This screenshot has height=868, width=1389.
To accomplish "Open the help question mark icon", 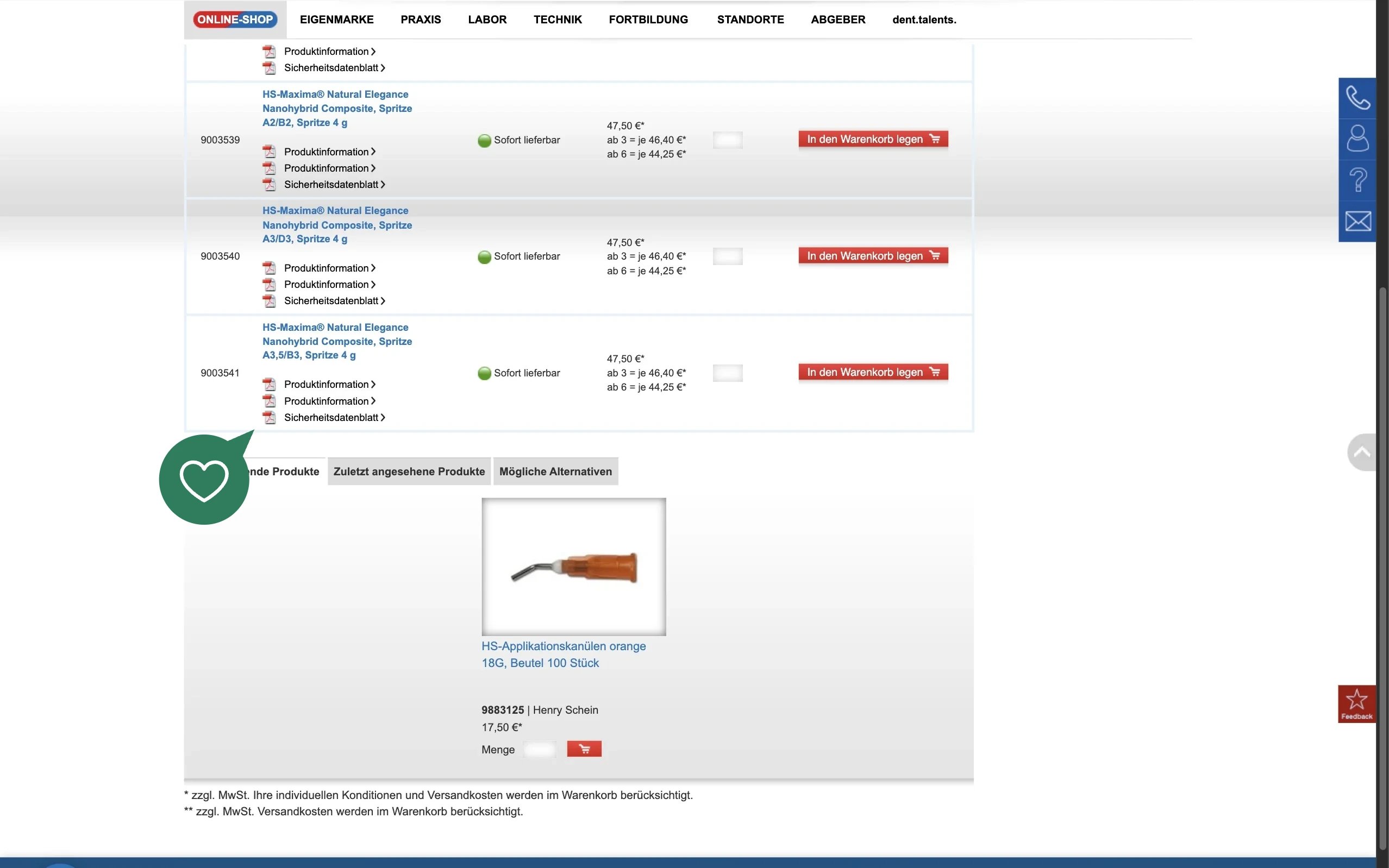I will pos(1357,180).
